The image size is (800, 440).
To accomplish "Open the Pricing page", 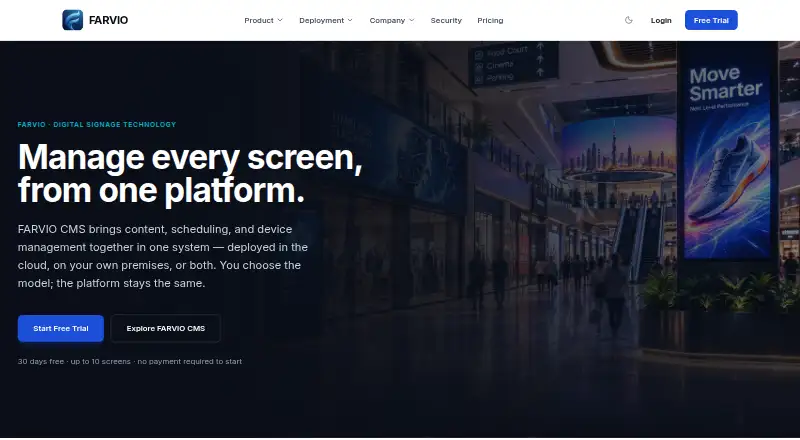I will click(490, 20).
